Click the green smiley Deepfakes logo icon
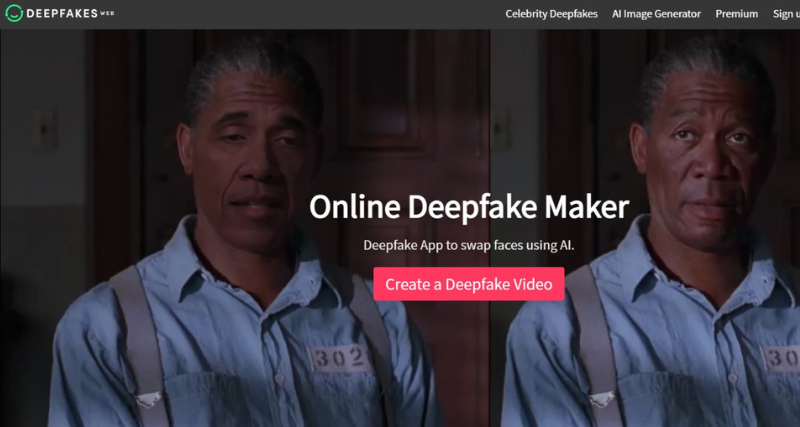 [x=14, y=13]
